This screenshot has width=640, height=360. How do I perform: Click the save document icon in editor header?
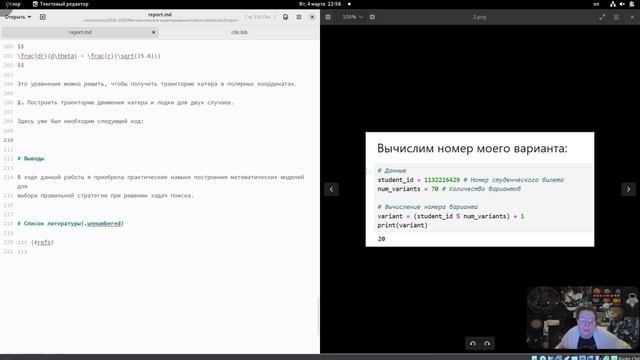click(x=286, y=17)
